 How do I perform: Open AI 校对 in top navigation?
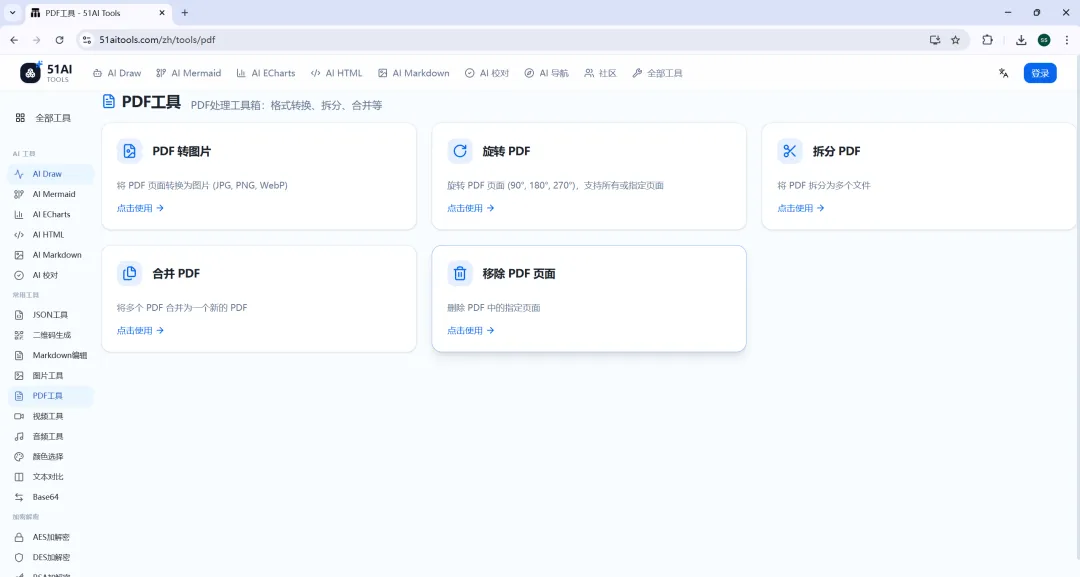486,73
